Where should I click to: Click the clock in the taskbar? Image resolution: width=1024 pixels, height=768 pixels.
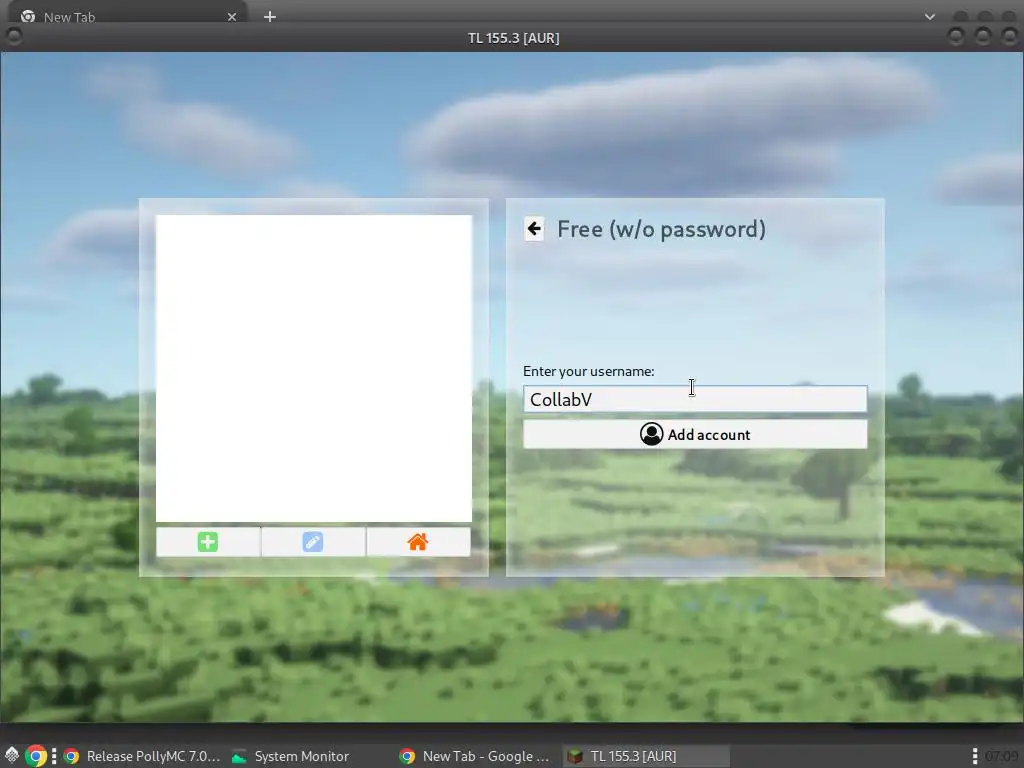(x=1002, y=756)
